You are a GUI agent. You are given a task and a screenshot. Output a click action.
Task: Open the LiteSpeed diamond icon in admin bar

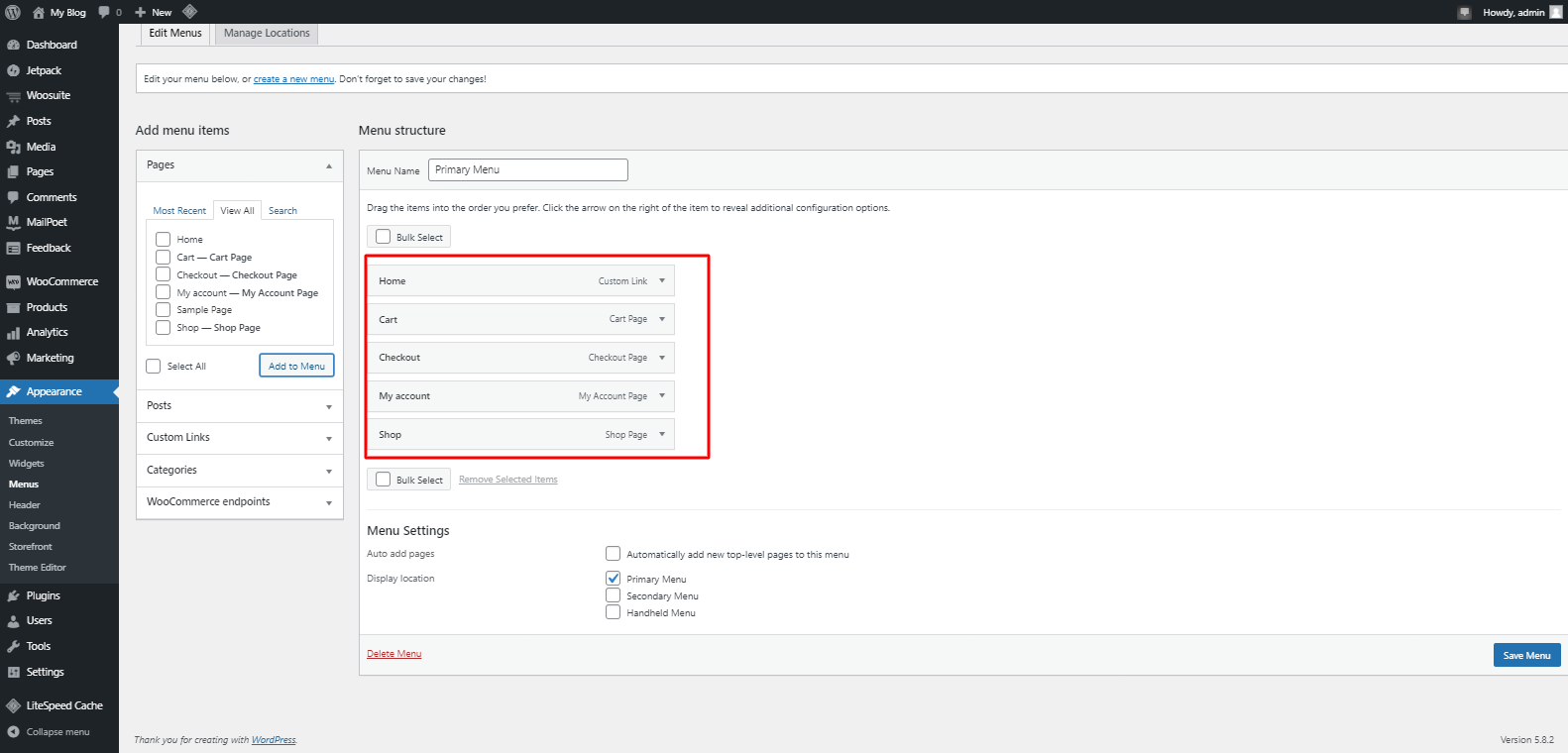190,12
